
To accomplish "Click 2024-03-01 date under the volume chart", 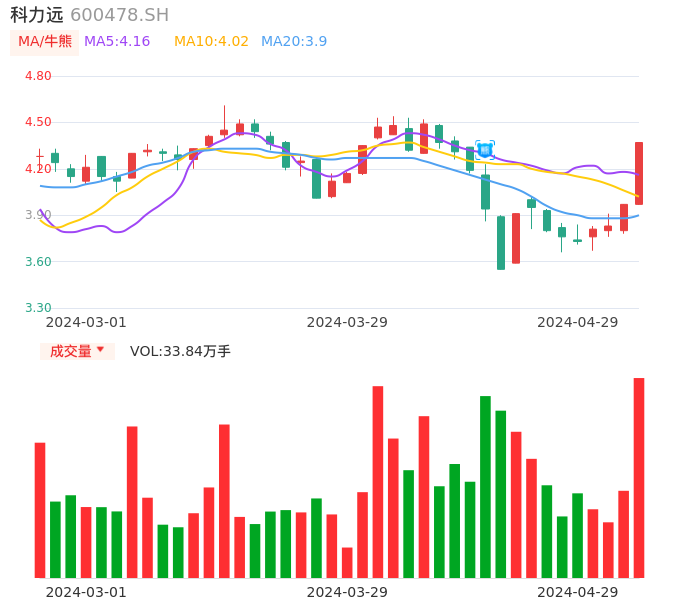I will [x=86, y=592].
